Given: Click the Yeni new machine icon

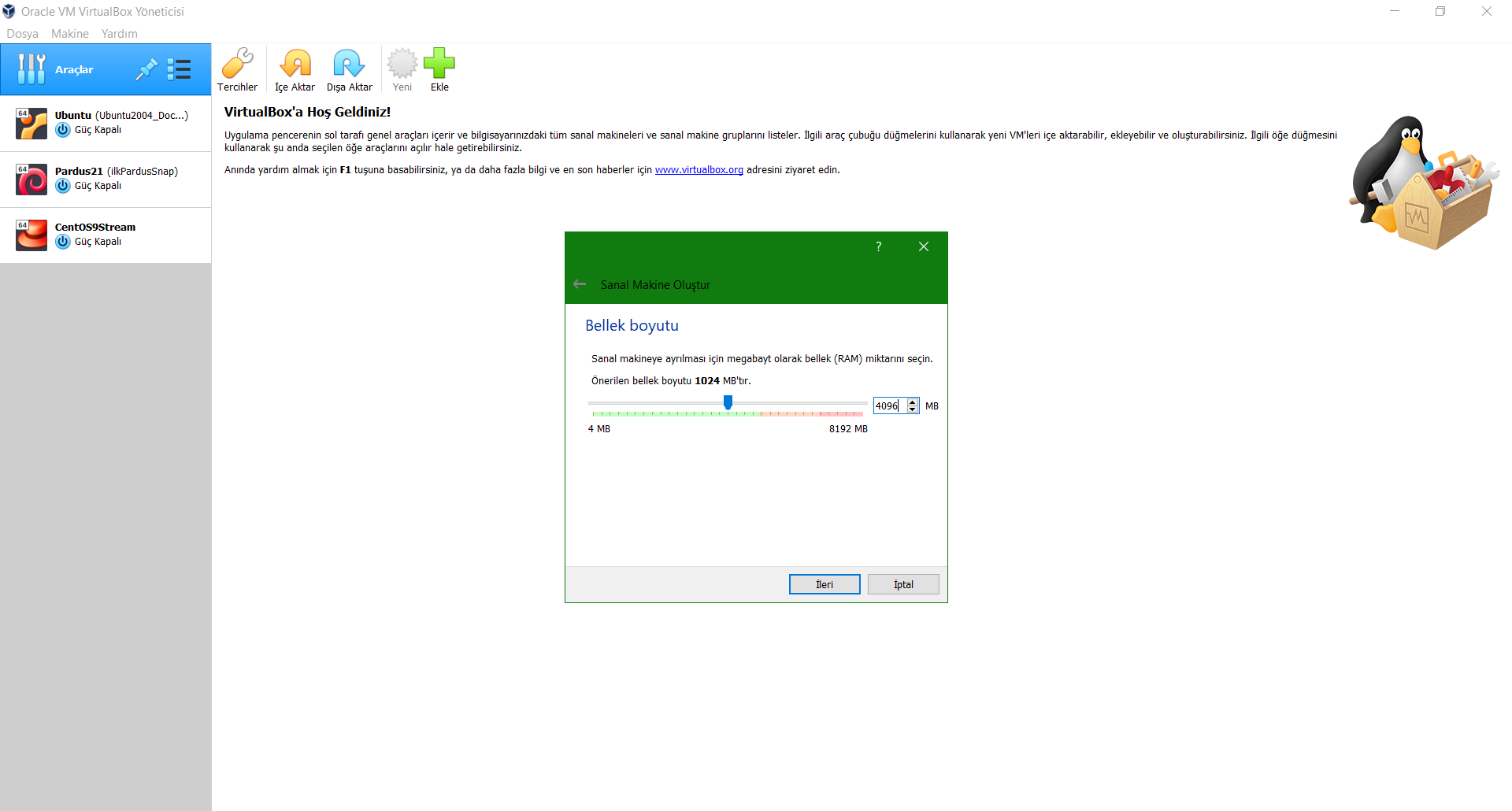Looking at the screenshot, I should click(402, 63).
